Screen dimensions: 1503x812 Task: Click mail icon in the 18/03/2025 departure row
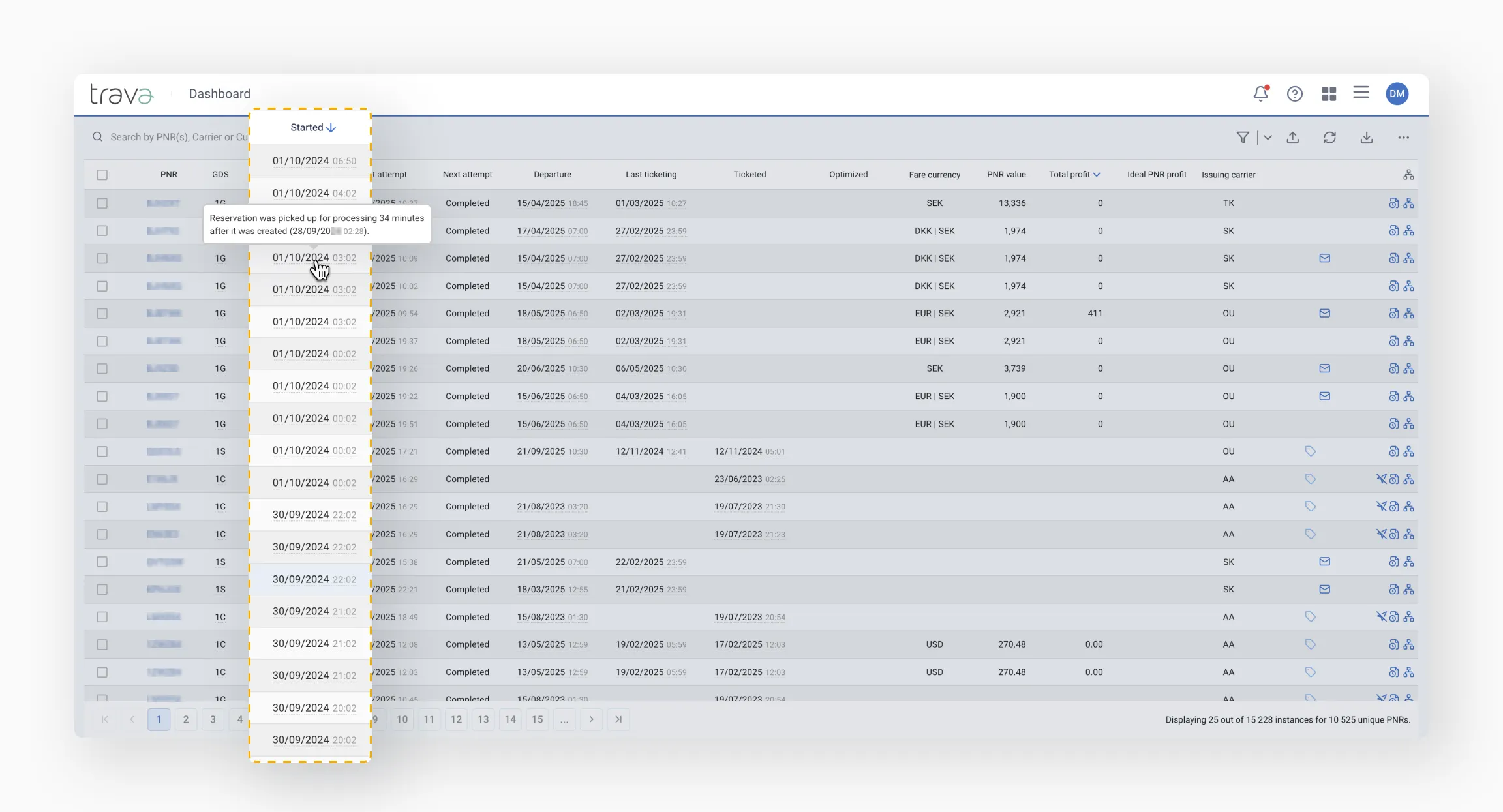point(1325,589)
